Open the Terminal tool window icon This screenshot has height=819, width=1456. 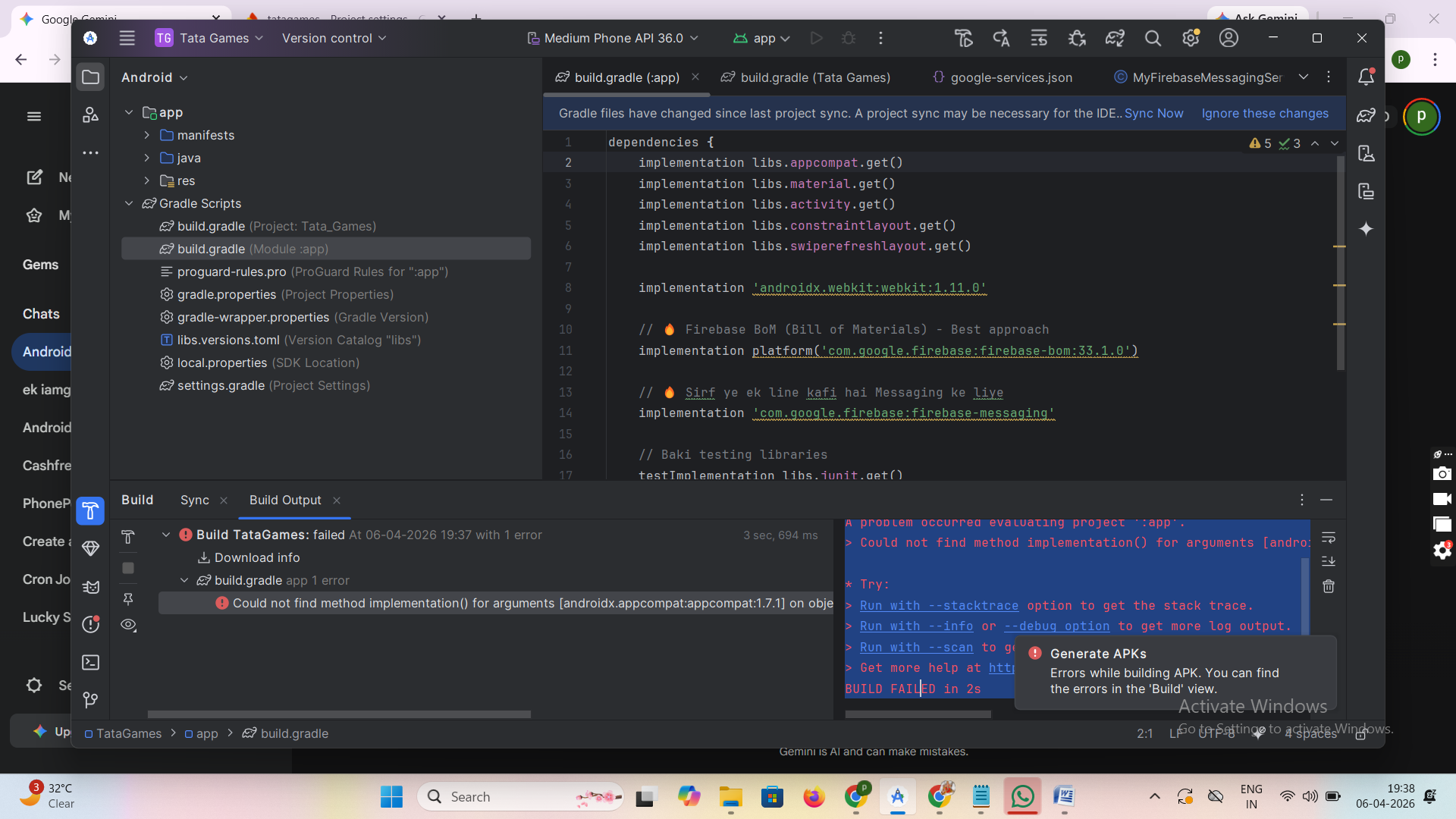[x=90, y=662]
